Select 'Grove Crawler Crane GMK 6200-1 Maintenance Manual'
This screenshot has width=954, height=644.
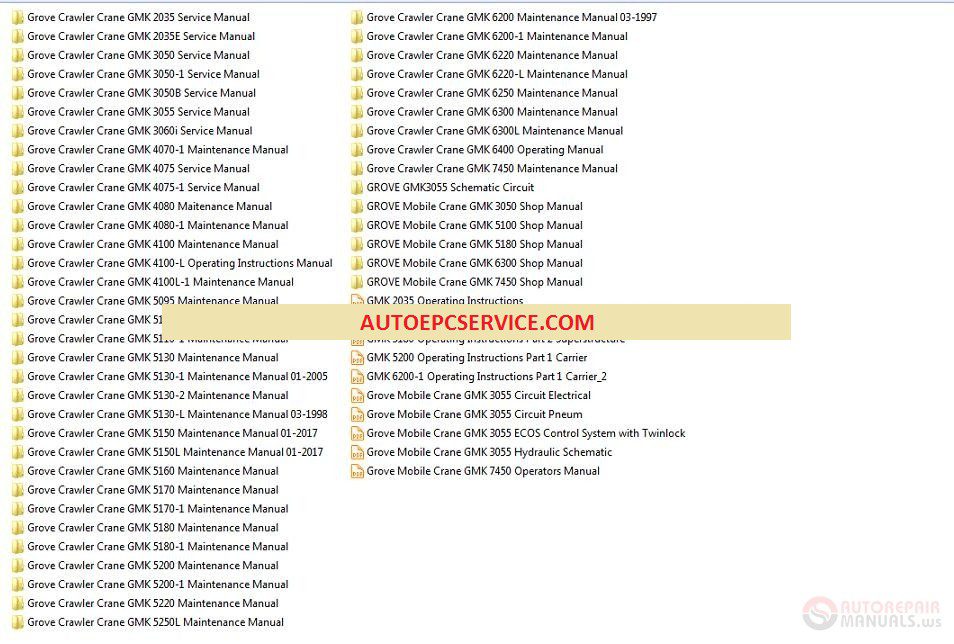tap(497, 37)
